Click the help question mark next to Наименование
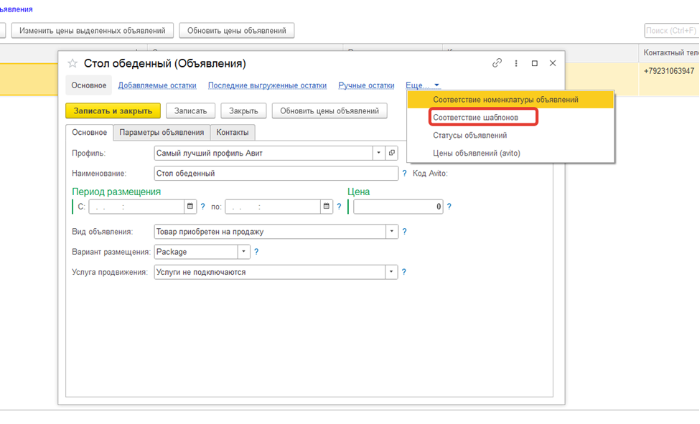 [x=405, y=173]
